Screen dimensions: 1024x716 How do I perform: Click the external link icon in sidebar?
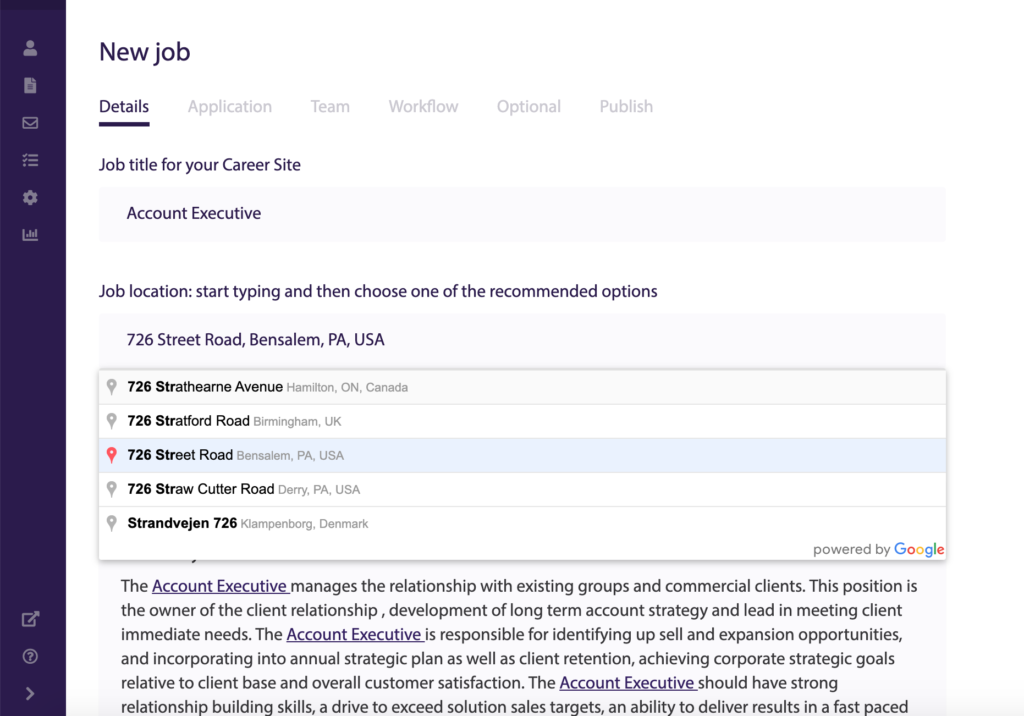pyautogui.click(x=30, y=619)
